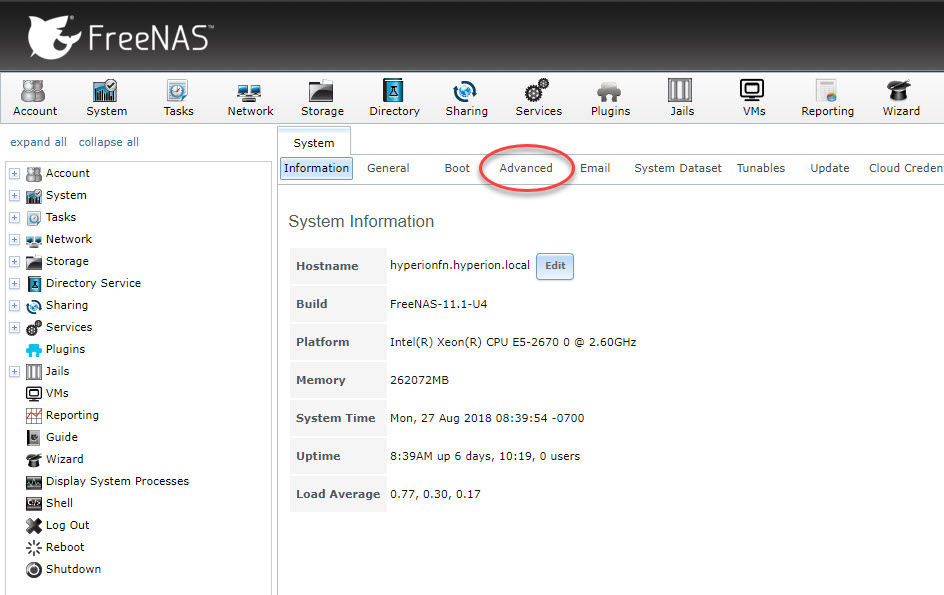Click the Reporting chart icon in the tree
This screenshot has width=944, height=595.
pyautogui.click(x=34, y=416)
